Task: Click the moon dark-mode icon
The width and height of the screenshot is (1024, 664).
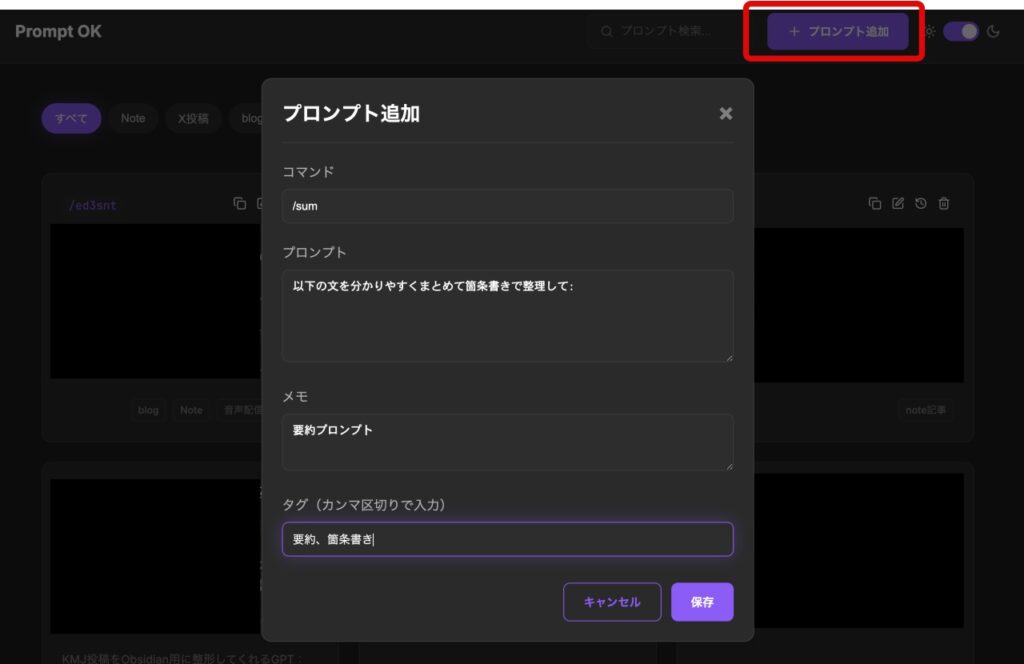Action: pyautogui.click(x=993, y=32)
